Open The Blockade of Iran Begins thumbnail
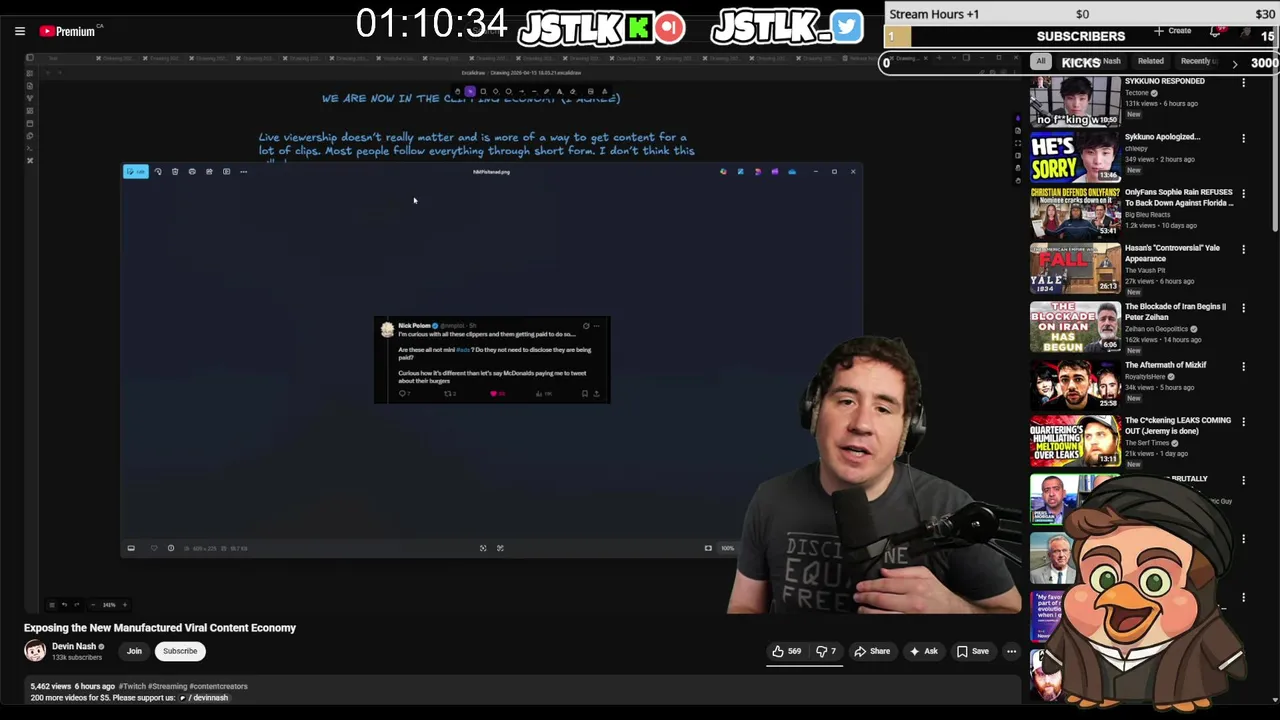 pyautogui.click(x=1076, y=326)
